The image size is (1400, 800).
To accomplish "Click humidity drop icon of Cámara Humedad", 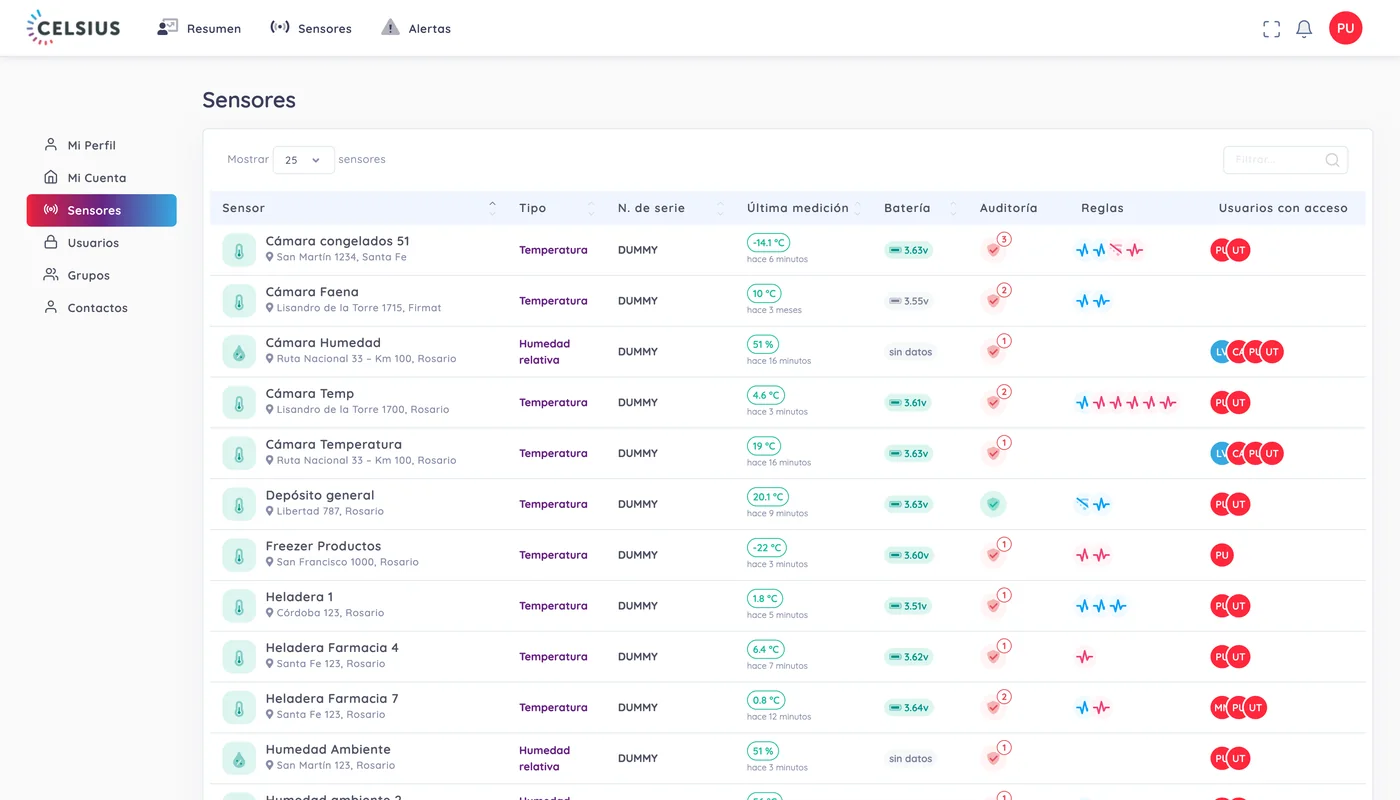I will (x=239, y=352).
